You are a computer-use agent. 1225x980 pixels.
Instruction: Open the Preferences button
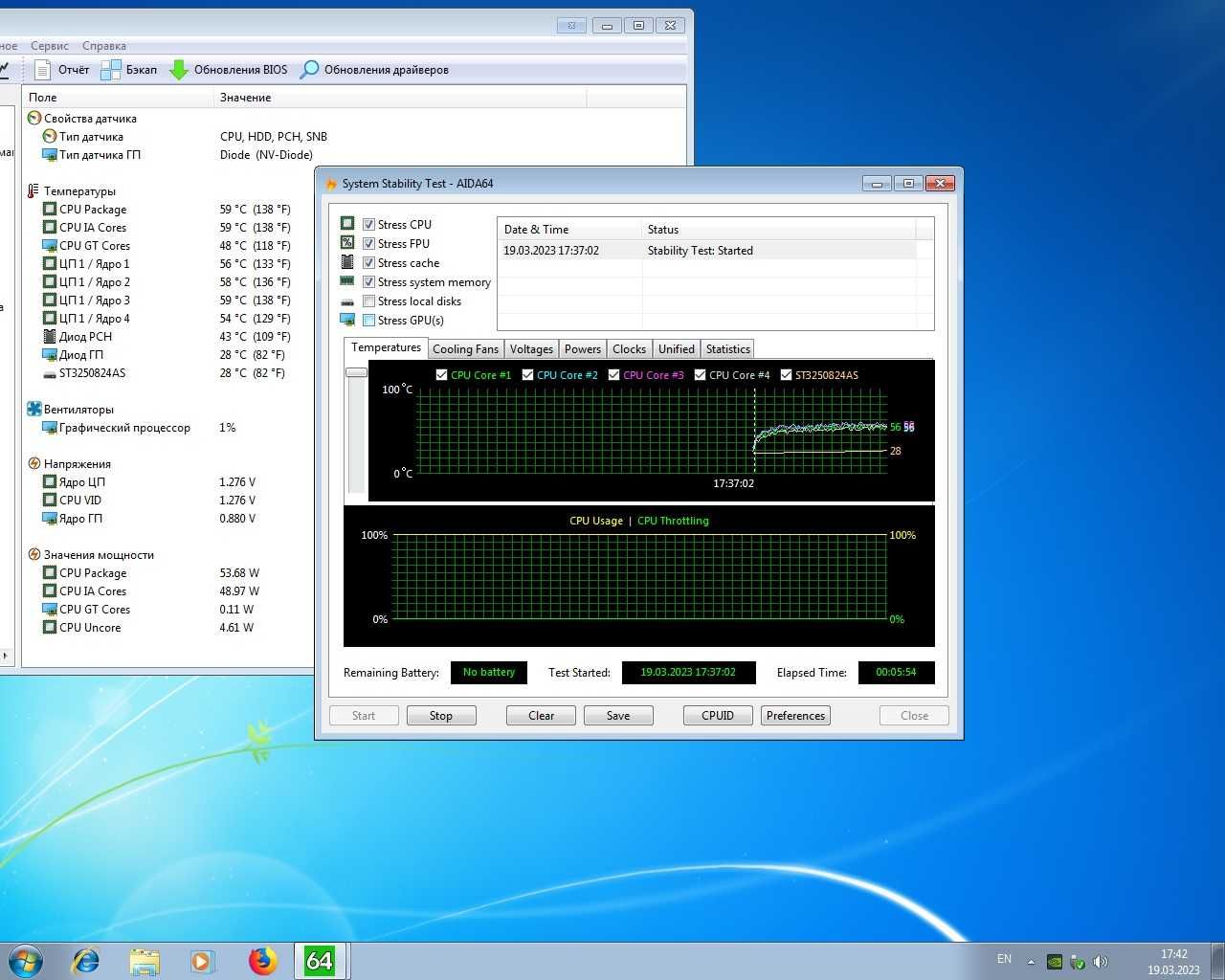(x=795, y=716)
